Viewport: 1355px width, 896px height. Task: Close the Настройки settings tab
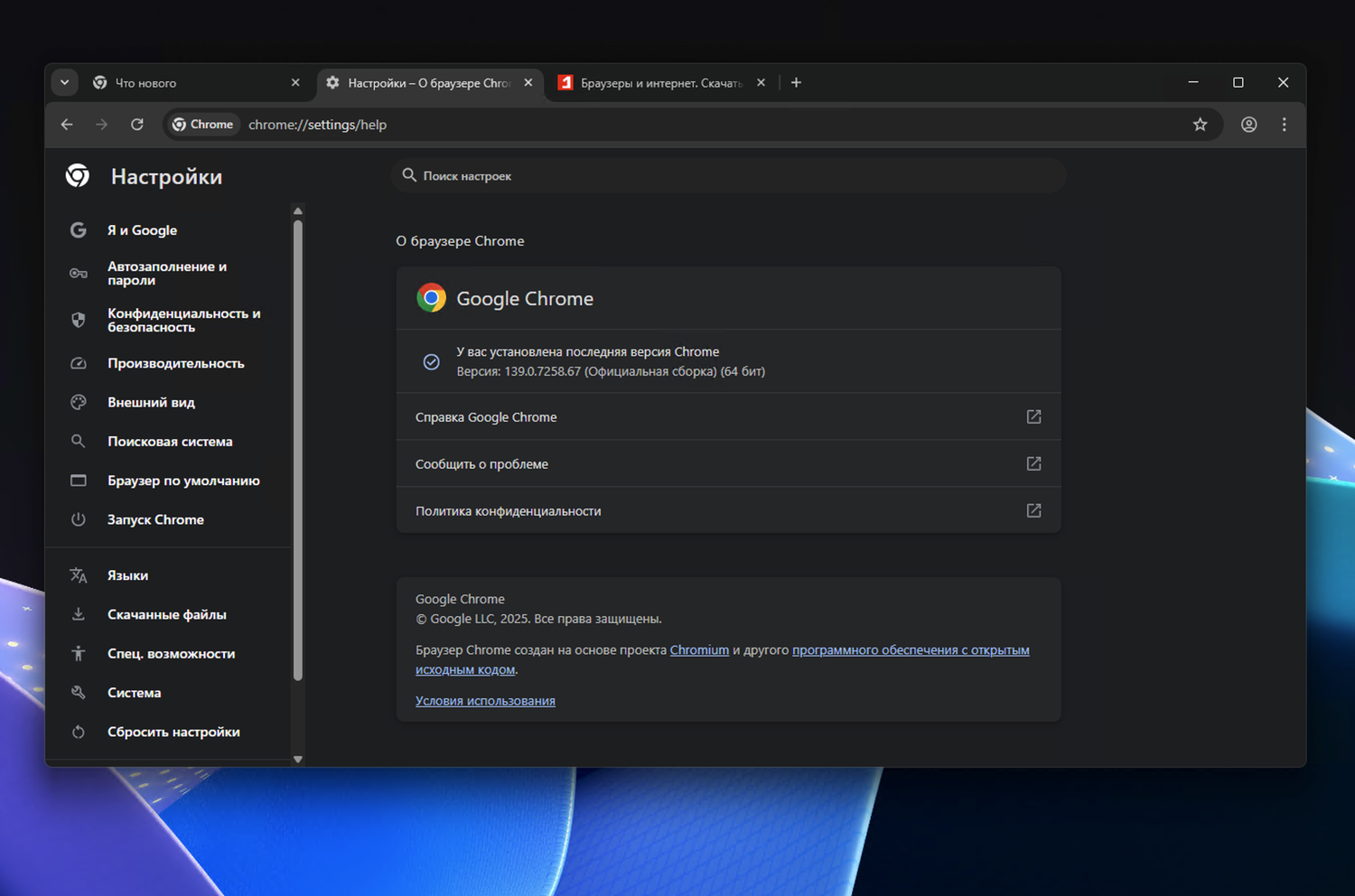pyautogui.click(x=528, y=82)
